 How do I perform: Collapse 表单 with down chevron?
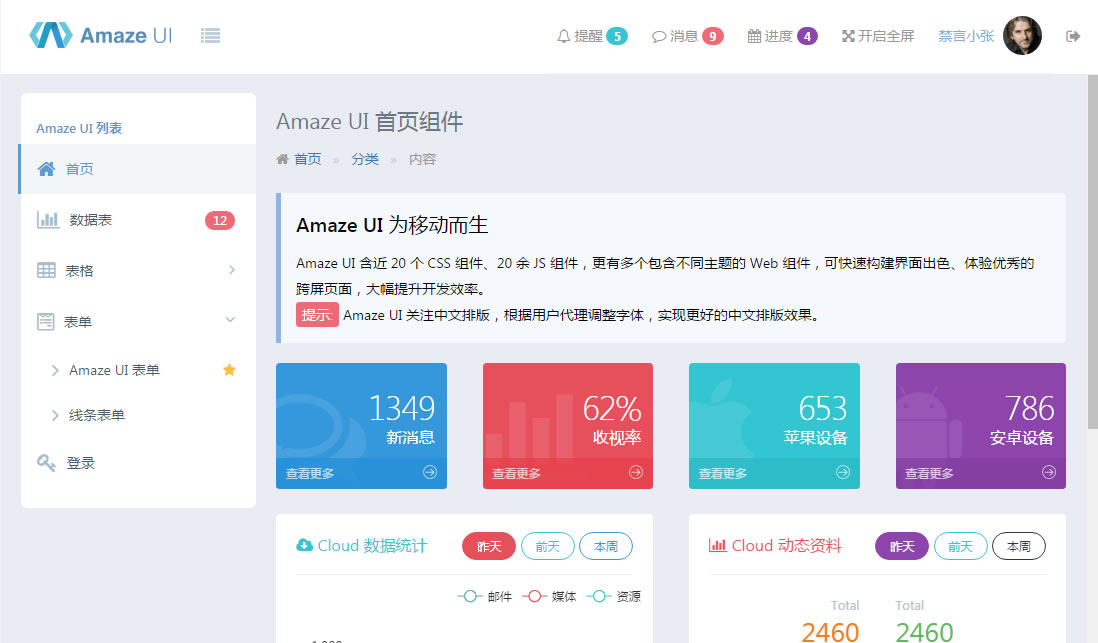coord(230,320)
